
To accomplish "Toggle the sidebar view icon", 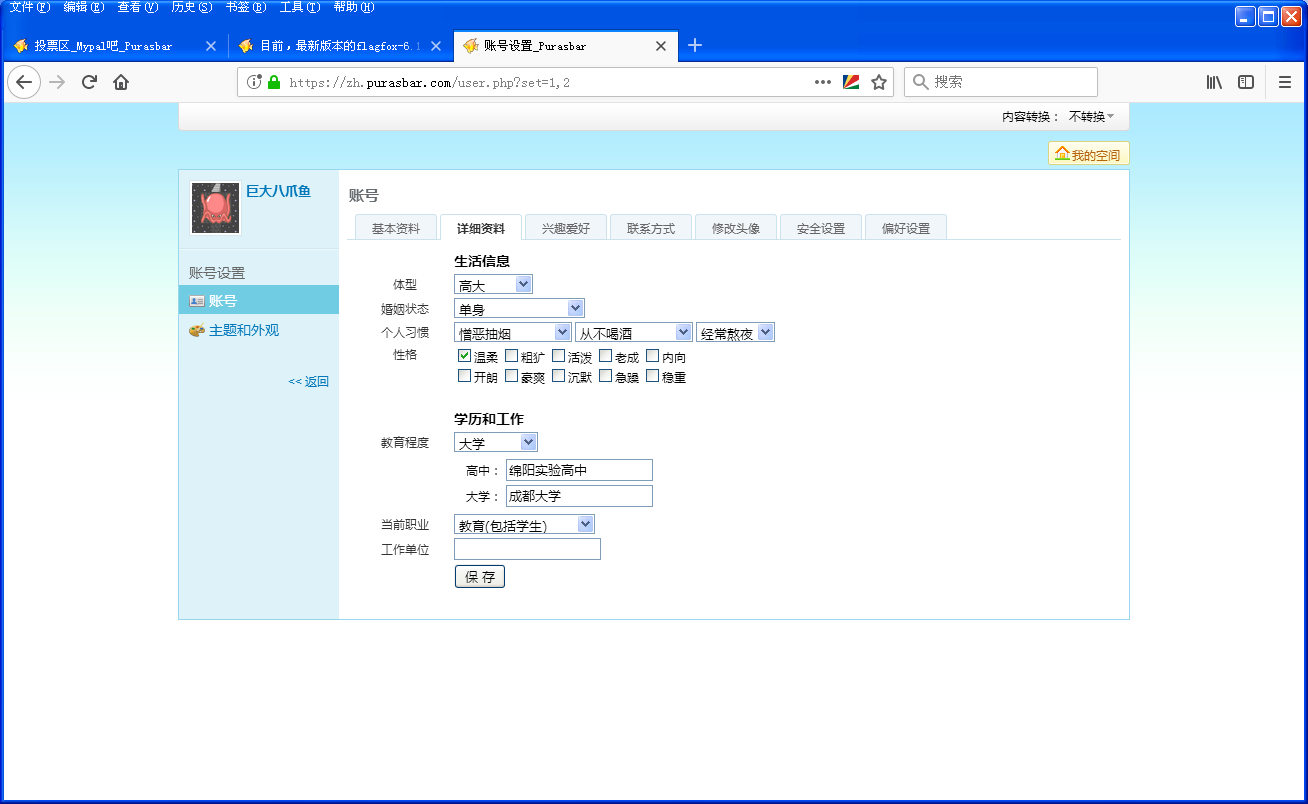I will pyautogui.click(x=1246, y=82).
